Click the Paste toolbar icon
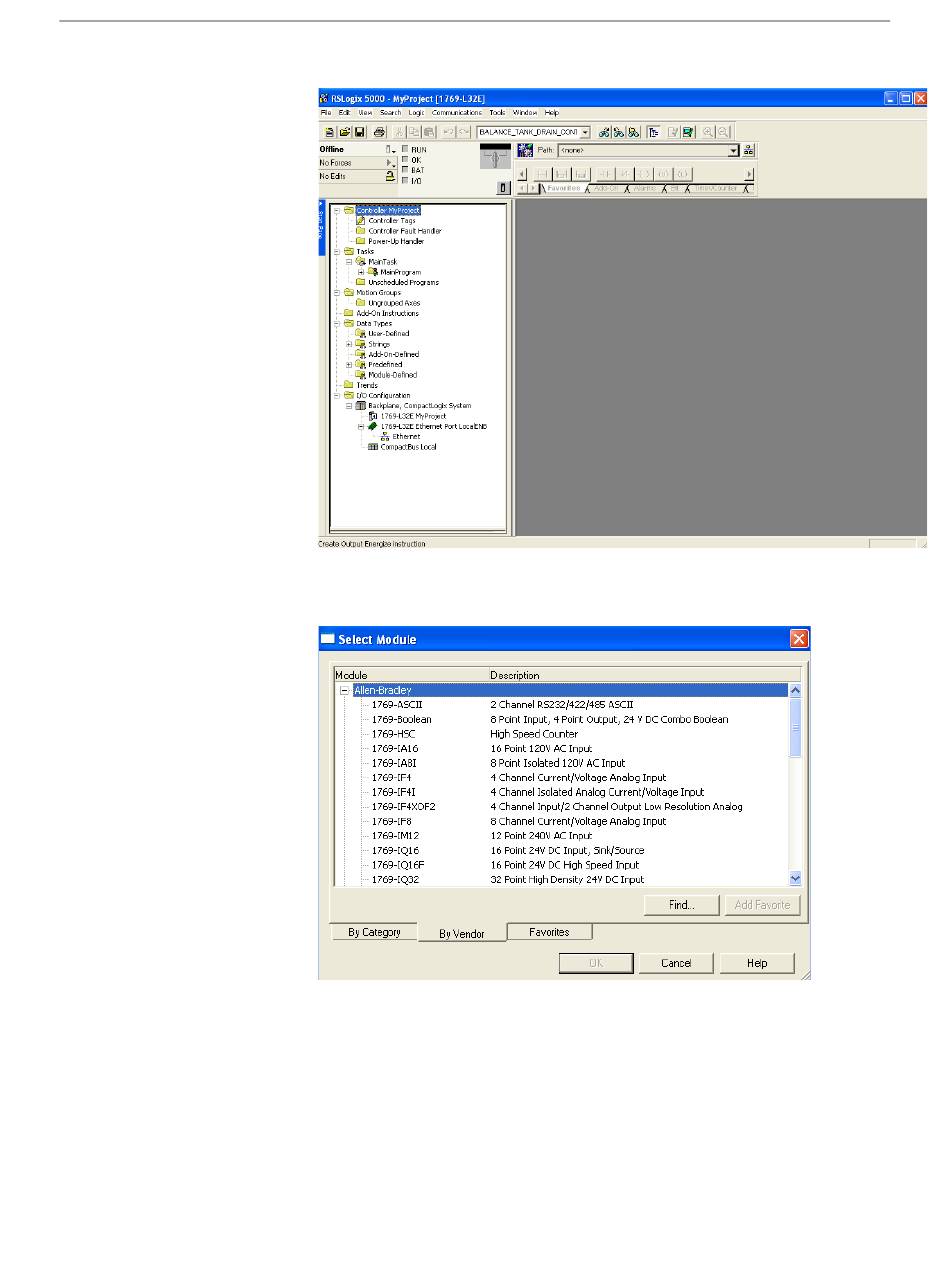 tap(428, 132)
